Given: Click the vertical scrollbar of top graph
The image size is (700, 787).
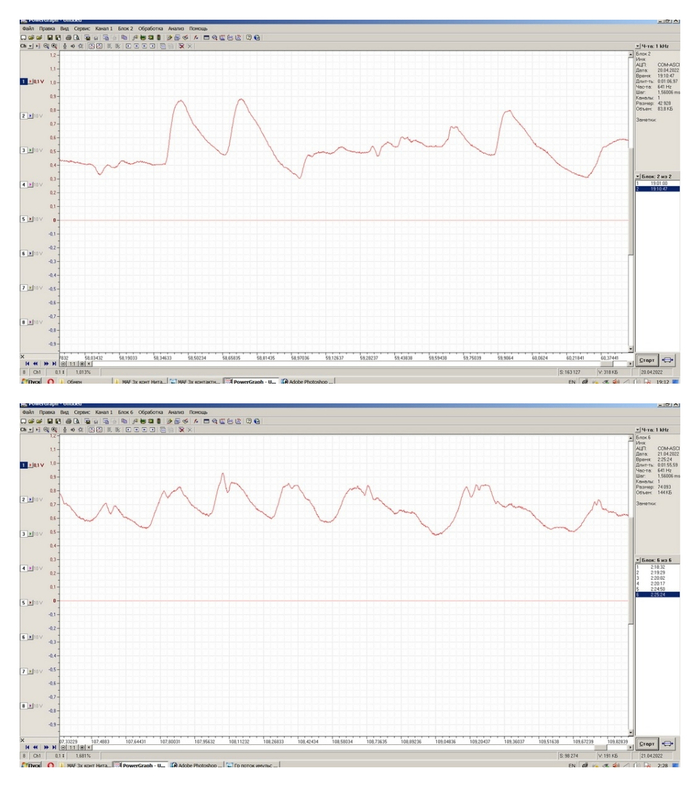Looking at the screenshot, I should [631, 201].
